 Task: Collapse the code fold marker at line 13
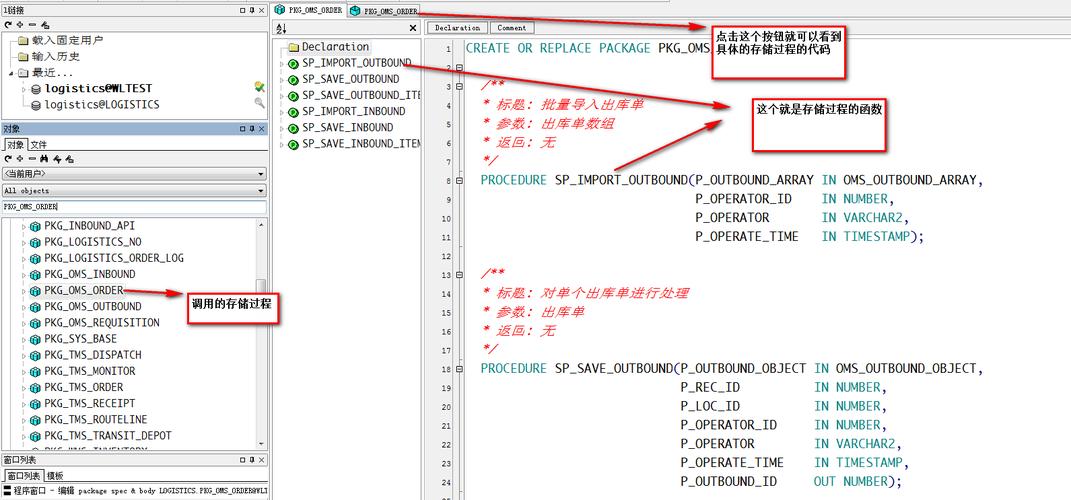459,274
